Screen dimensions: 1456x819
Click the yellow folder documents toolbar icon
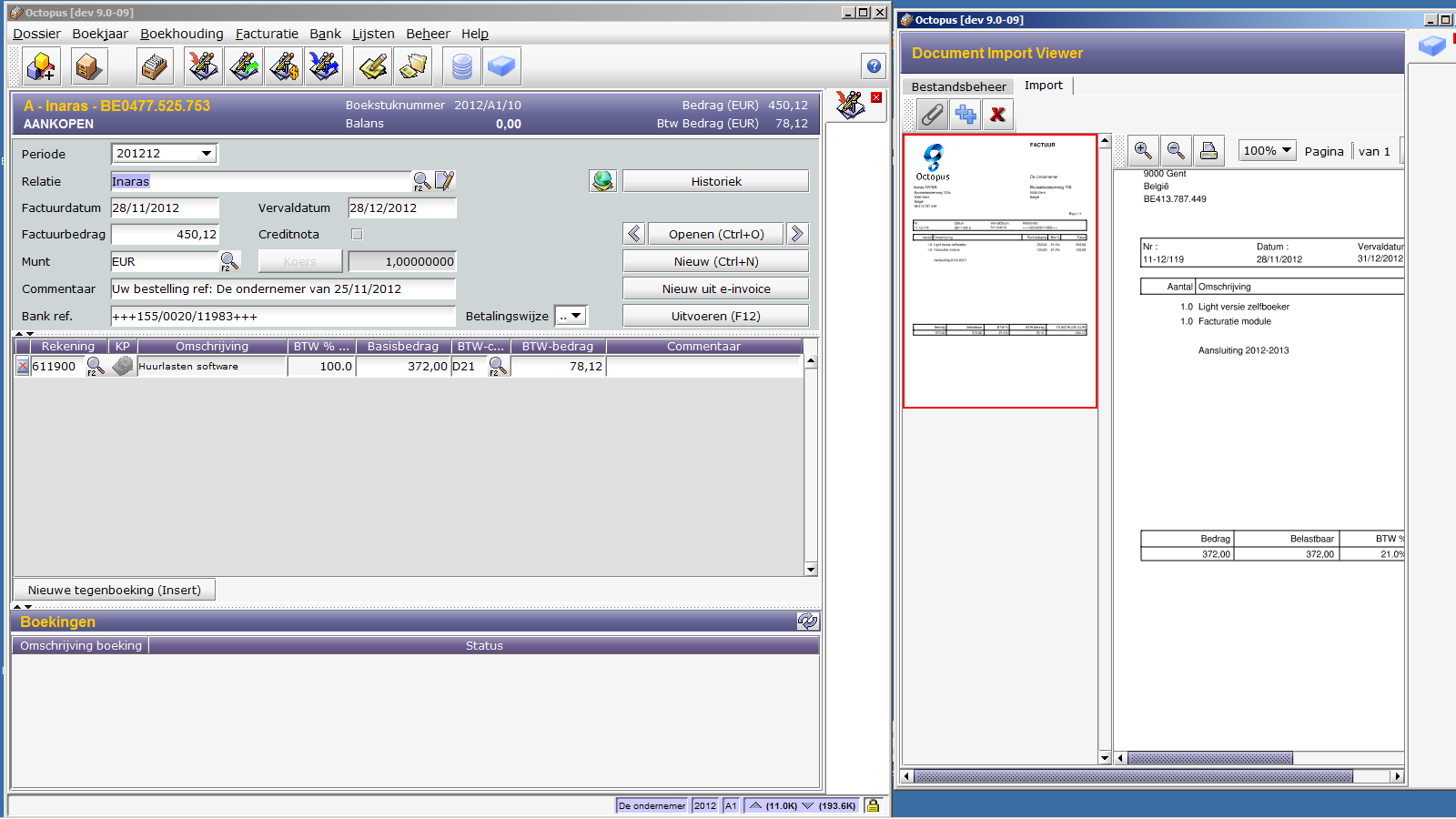[x=413, y=66]
